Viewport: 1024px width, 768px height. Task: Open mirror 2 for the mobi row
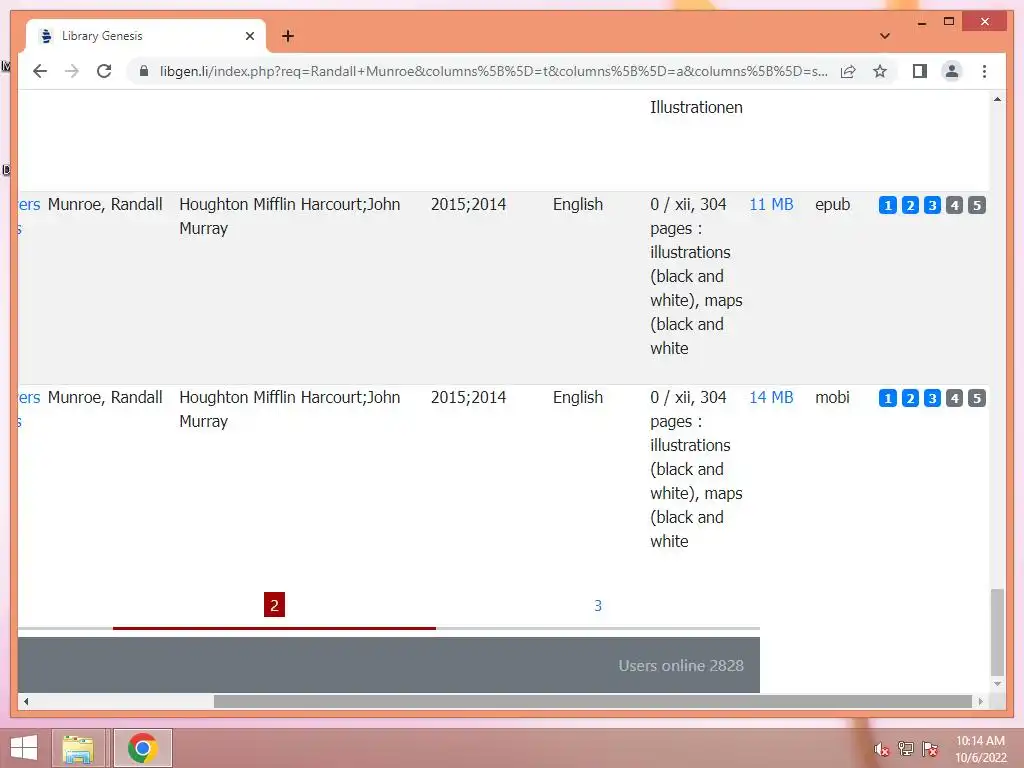point(910,398)
